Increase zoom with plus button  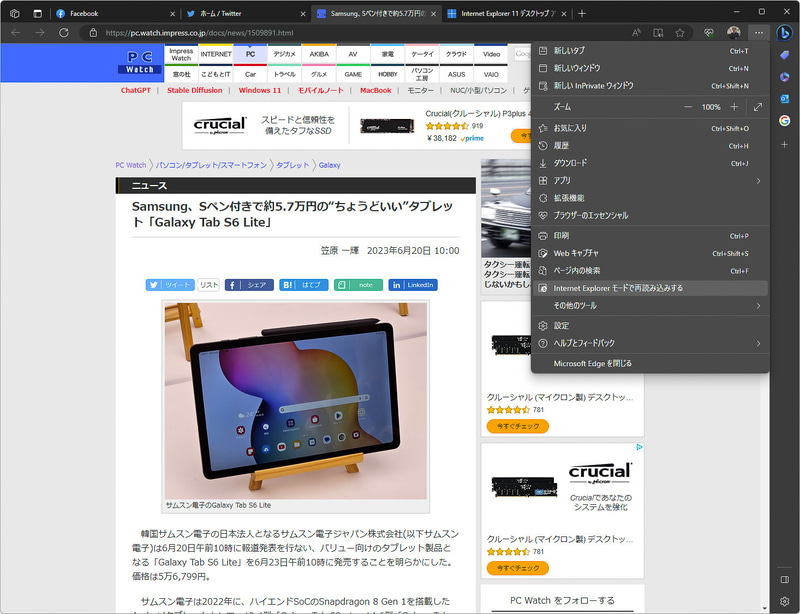[x=734, y=107]
